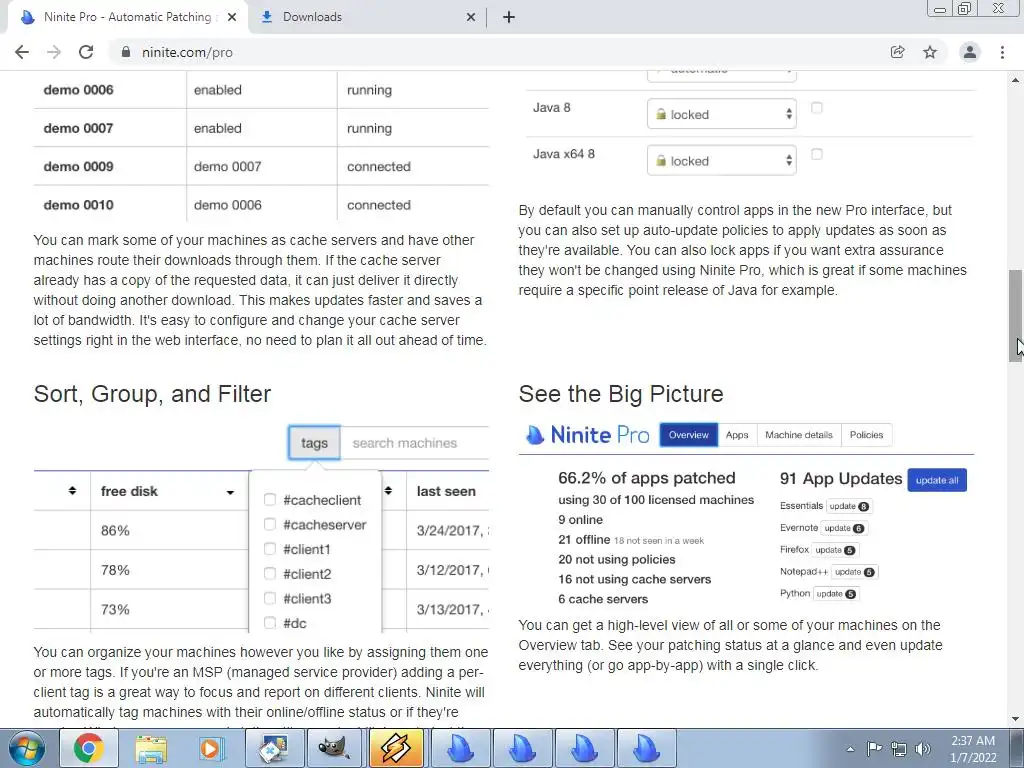Sort using arrows left of free disk
This screenshot has height=768, width=1024.
coord(72,490)
